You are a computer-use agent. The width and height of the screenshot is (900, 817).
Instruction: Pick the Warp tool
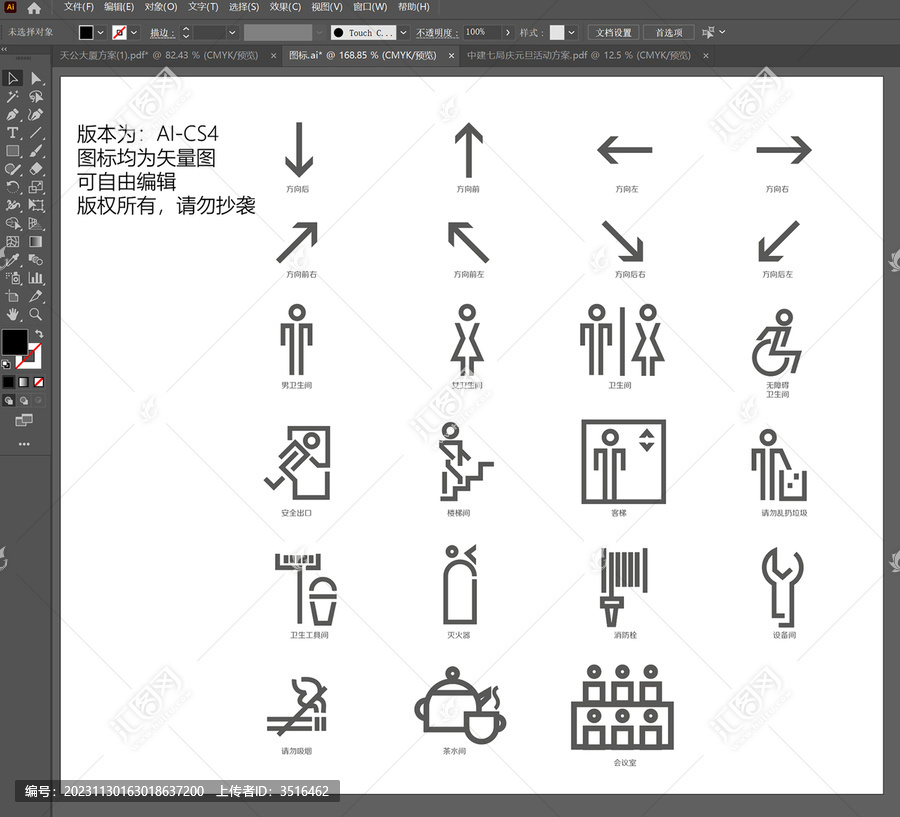[13, 205]
